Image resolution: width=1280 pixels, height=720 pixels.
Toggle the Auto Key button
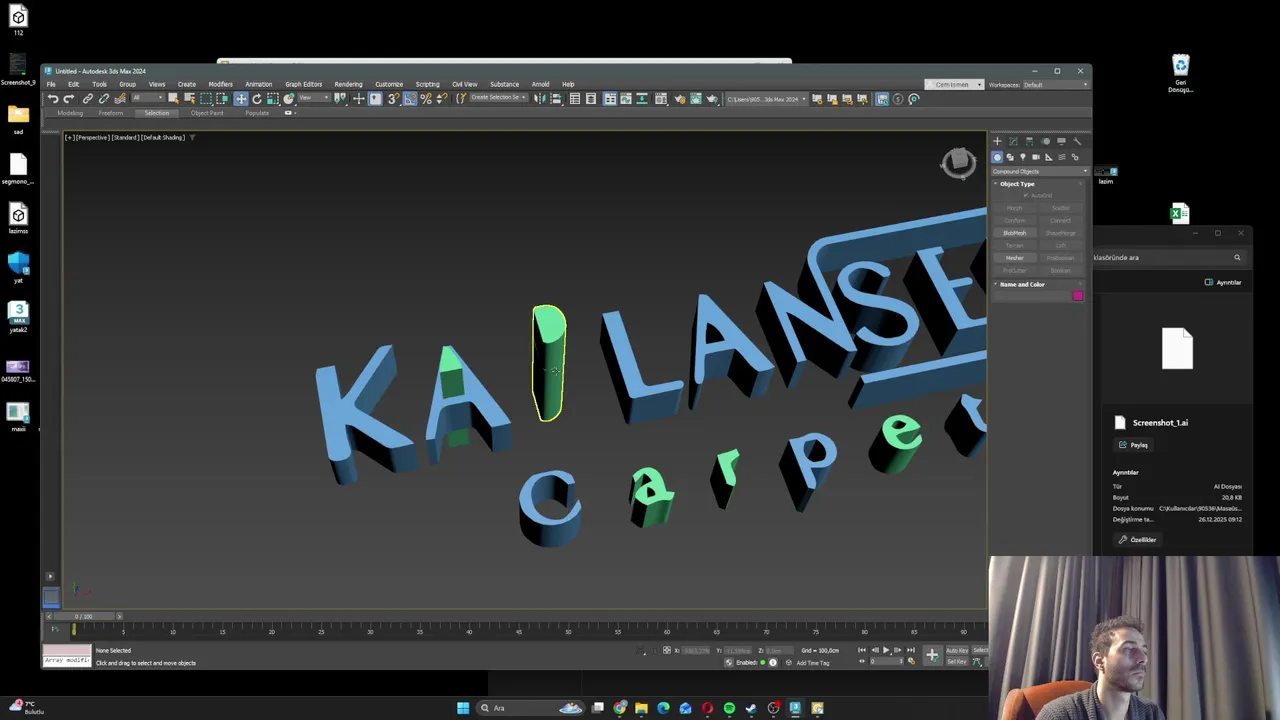tap(957, 651)
